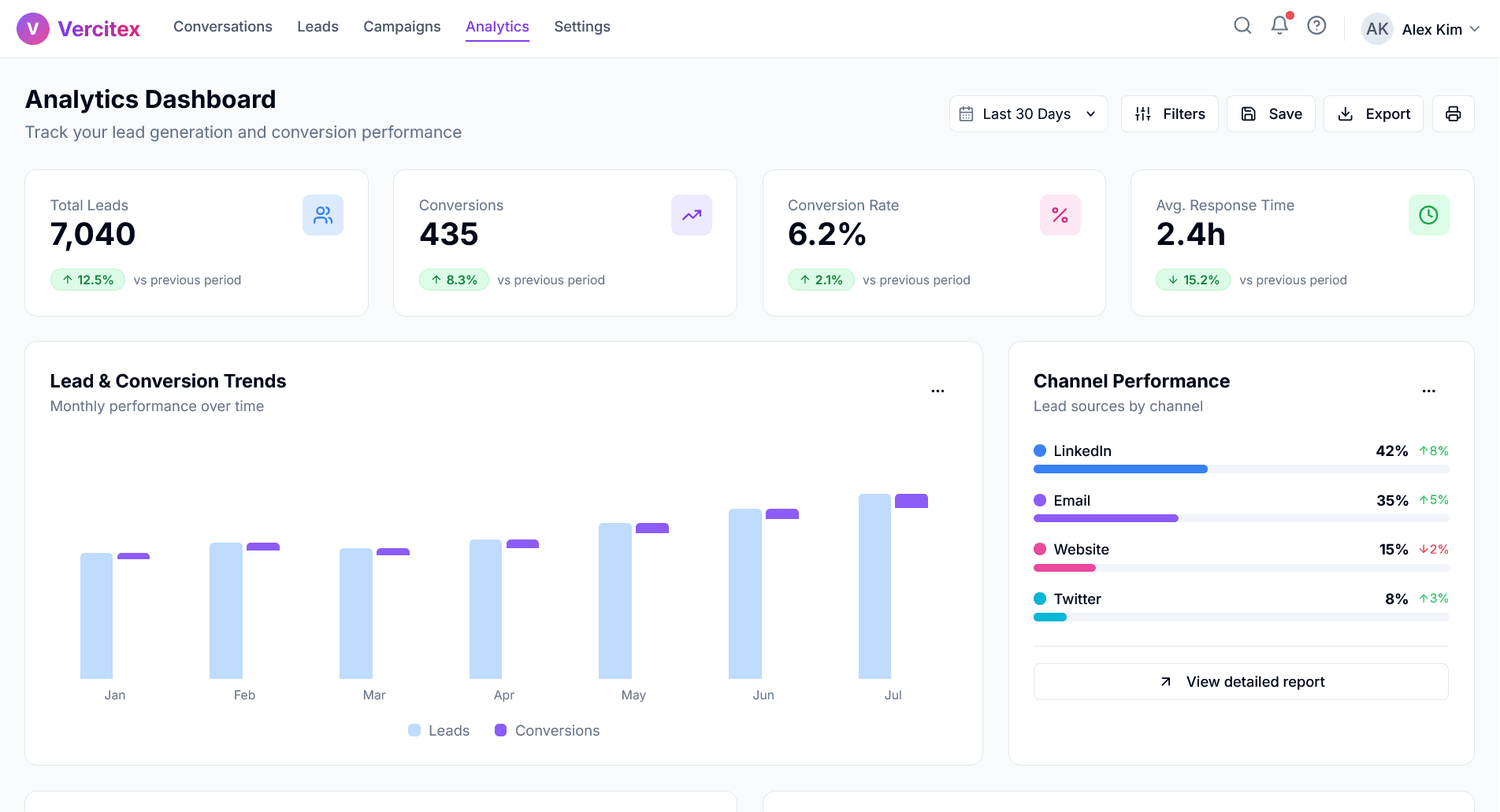Viewport: 1500px width, 812px height.
Task: Click the Conversions trending arrow icon
Action: click(692, 214)
